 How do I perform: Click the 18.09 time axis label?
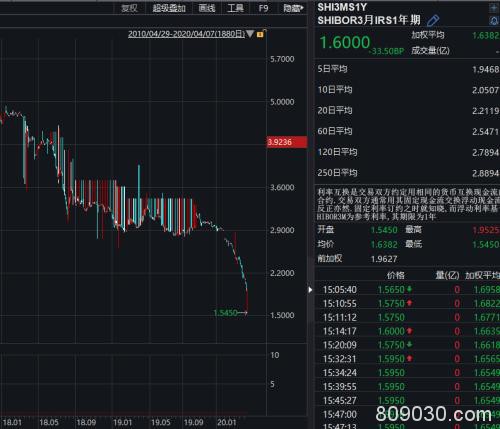(86, 422)
